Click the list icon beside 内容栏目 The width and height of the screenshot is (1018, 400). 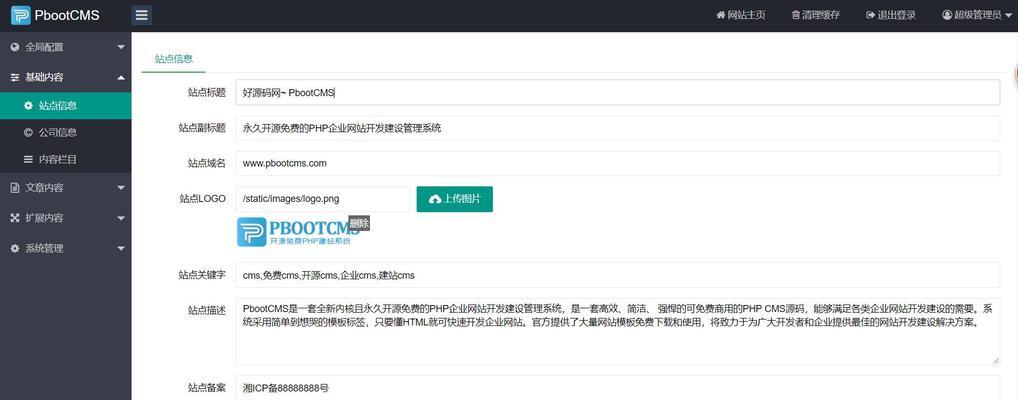point(28,159)
